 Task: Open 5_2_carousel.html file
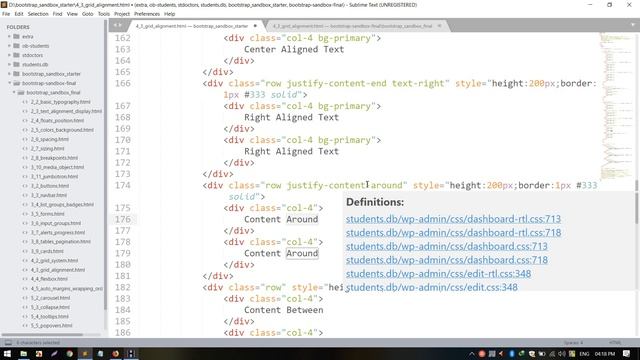click(x=50, y=298)
